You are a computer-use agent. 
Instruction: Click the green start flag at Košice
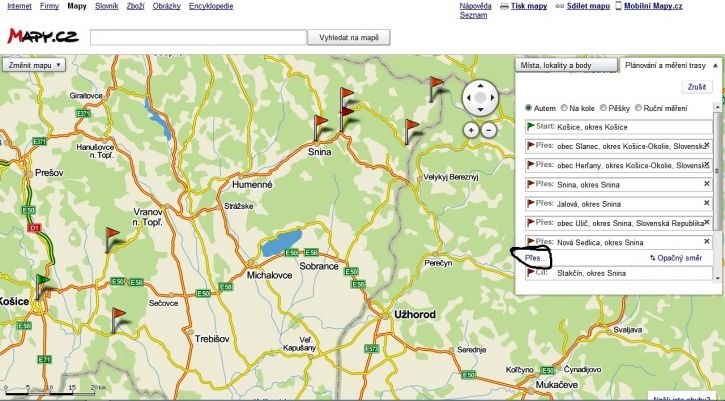click(x=42, y=287)
